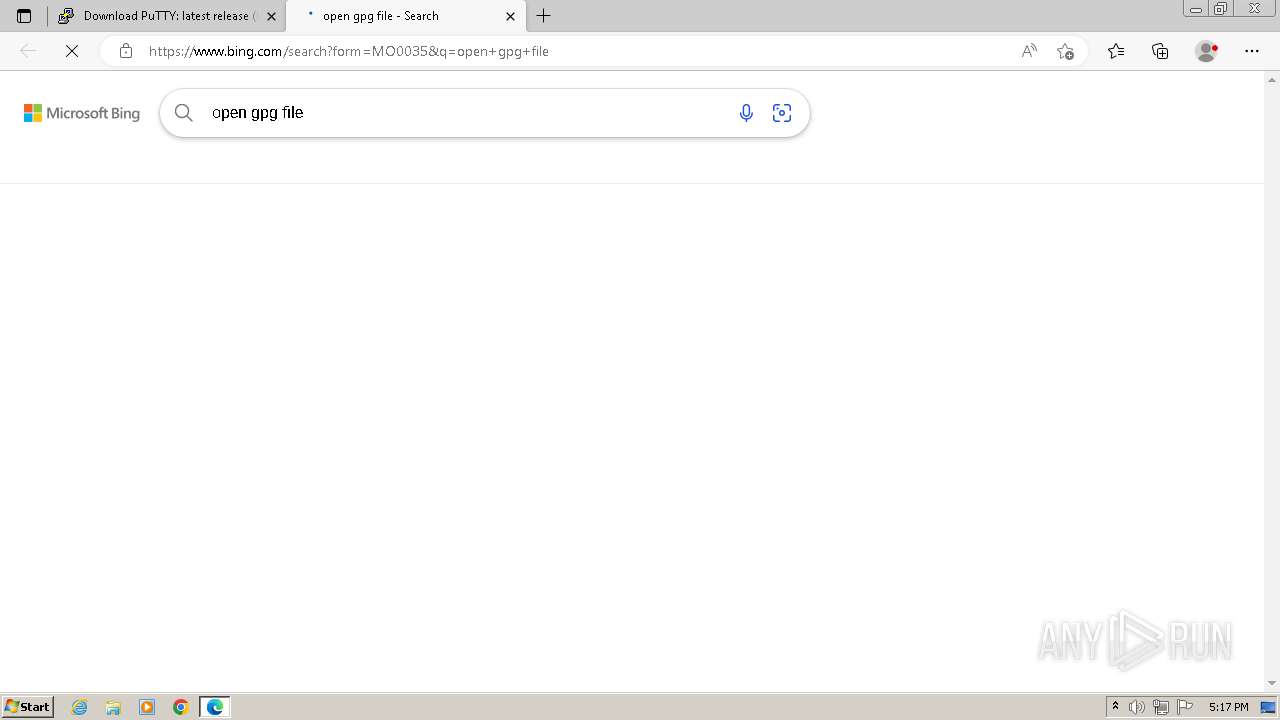Open the Windows Start menu

pyautogui.click(x=27, y=707)
